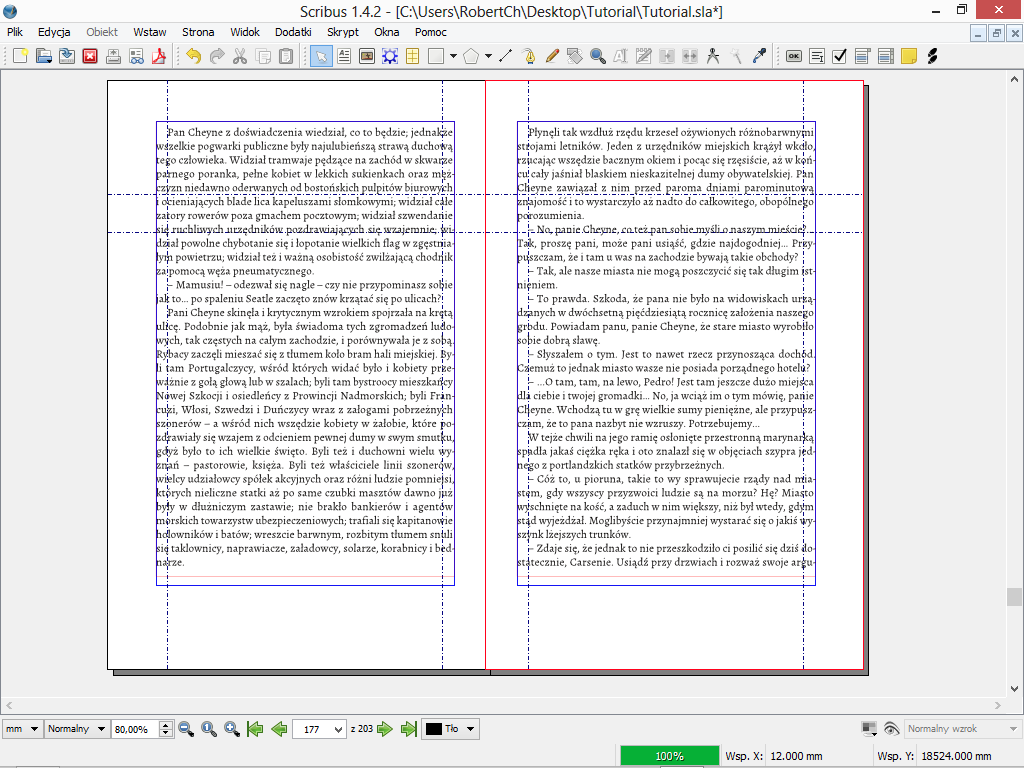Expand the Normalny image quality dropdown
Image resolution: width=1024 pixels, height=768 pixels.
(76, 729)
